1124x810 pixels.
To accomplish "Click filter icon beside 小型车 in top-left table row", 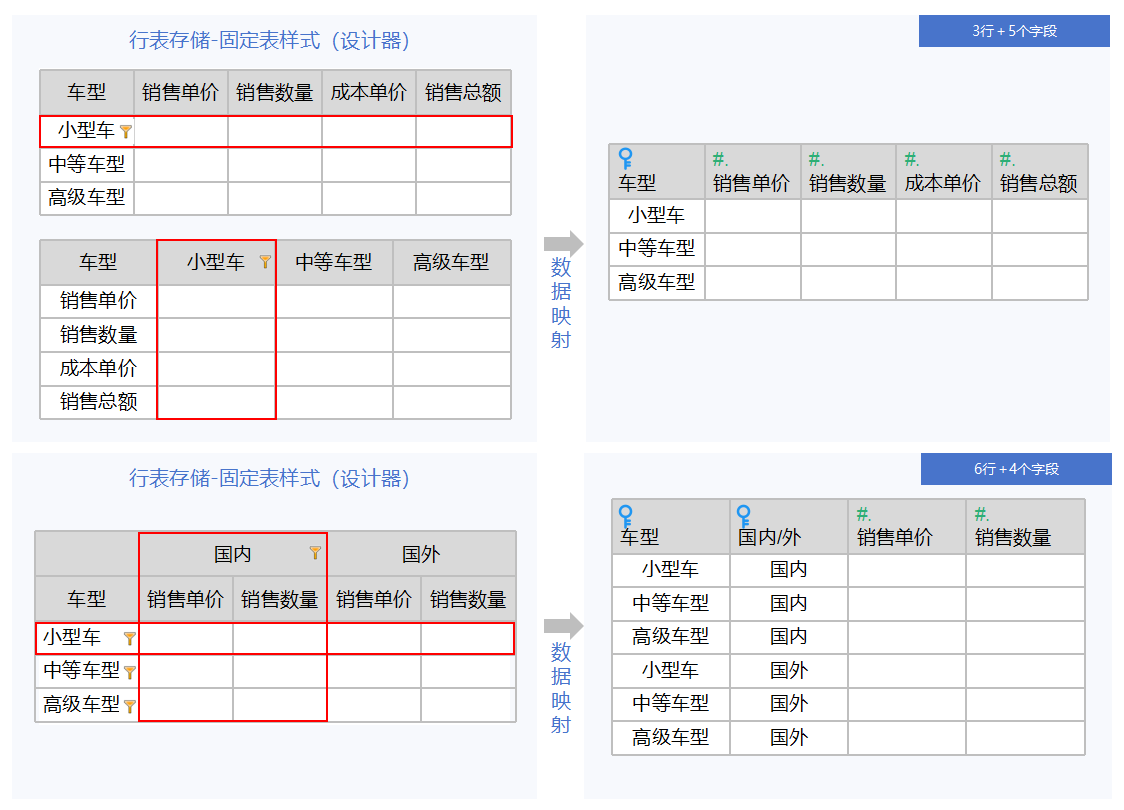I will [125, 131].
